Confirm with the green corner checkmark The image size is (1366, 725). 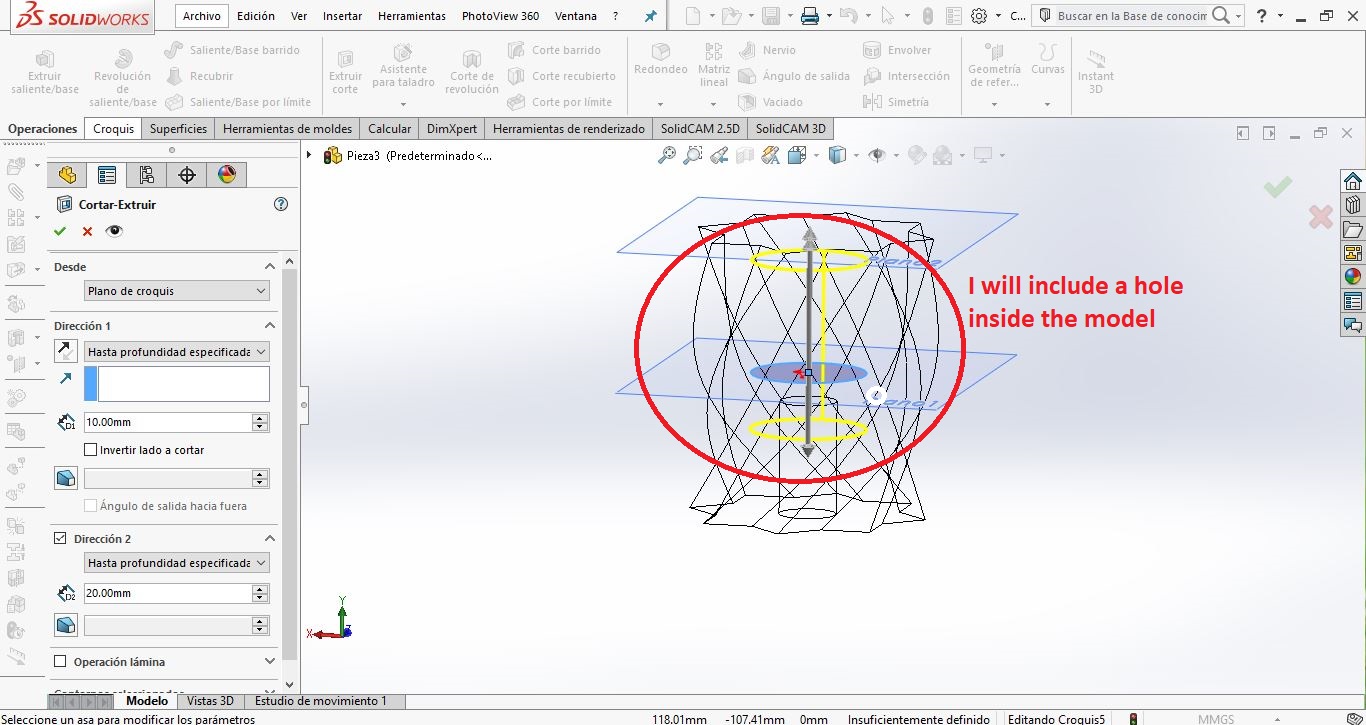[x=1277, y=186]
